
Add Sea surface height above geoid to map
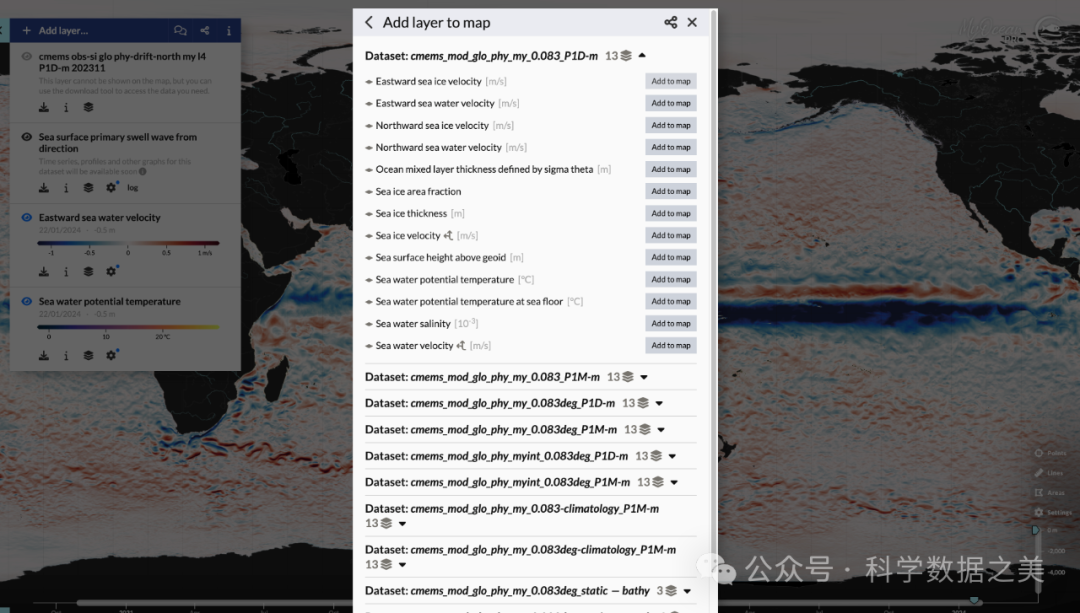[x=670, y=258]
